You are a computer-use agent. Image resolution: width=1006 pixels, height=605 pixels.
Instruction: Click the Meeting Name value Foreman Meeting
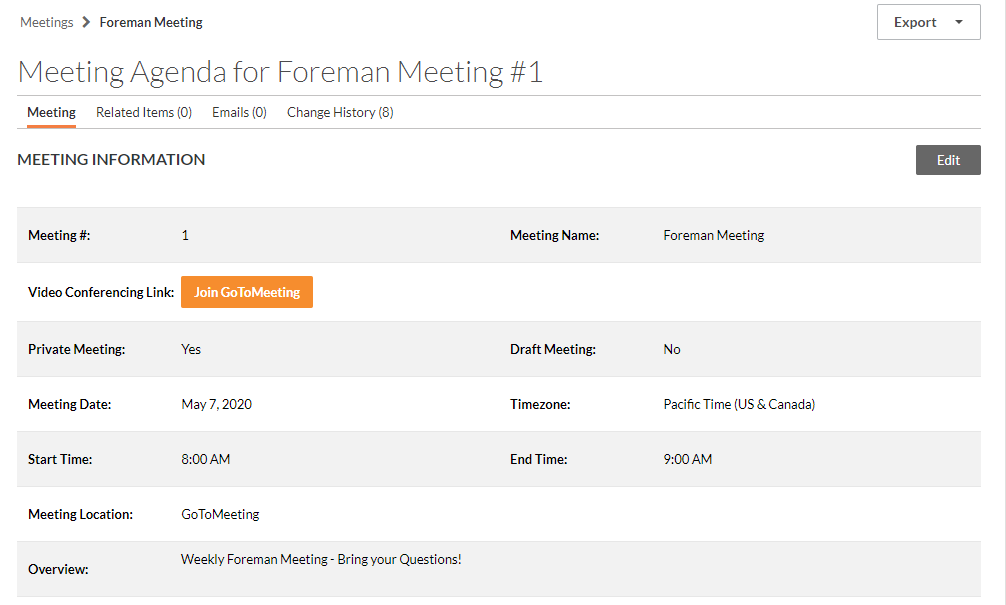[x=713, y=235]
